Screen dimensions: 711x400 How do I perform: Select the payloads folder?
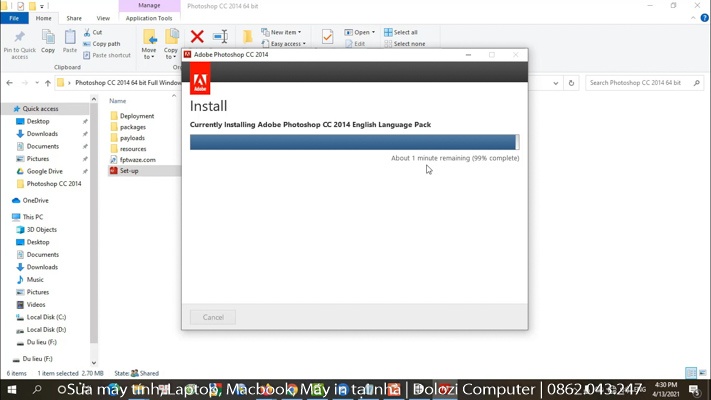coord(132,138)
